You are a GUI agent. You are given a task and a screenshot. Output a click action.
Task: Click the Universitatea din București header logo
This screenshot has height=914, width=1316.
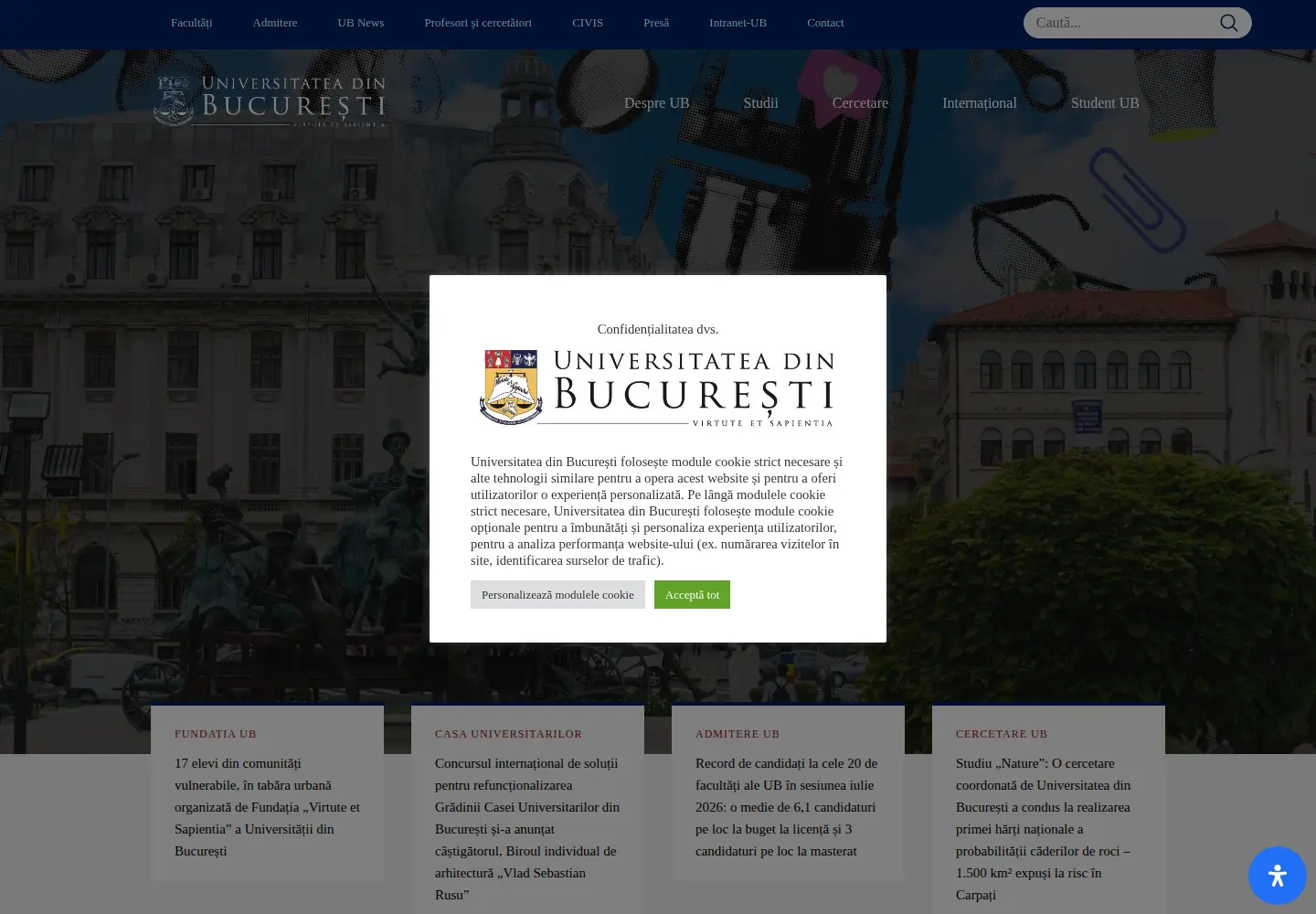click(270, 101)
